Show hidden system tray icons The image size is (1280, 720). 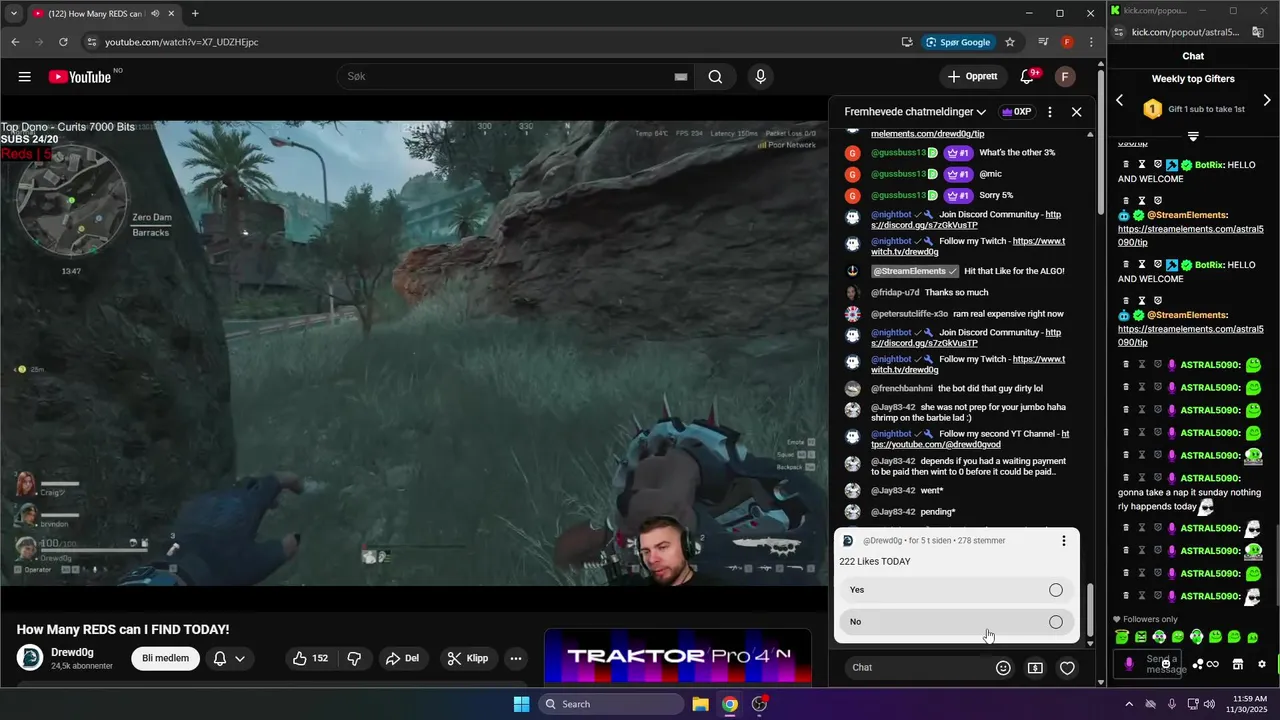pos(1130,704)
